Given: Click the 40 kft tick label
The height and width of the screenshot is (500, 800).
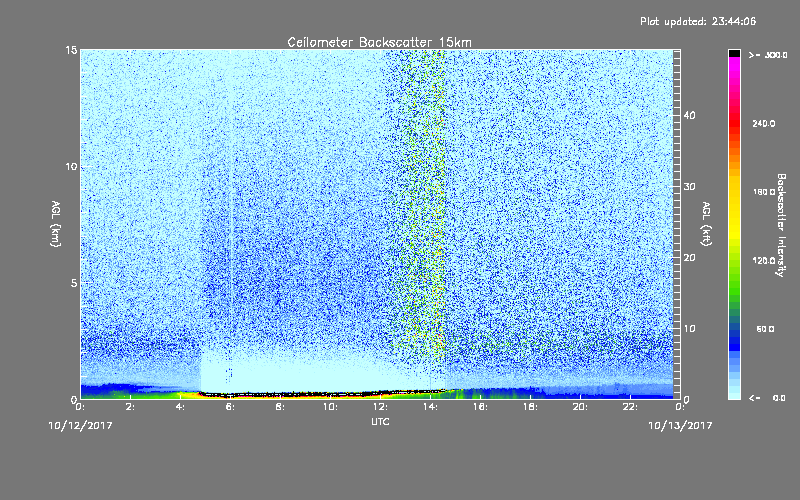Looking at the screenshot, I should tap(689, 115).
